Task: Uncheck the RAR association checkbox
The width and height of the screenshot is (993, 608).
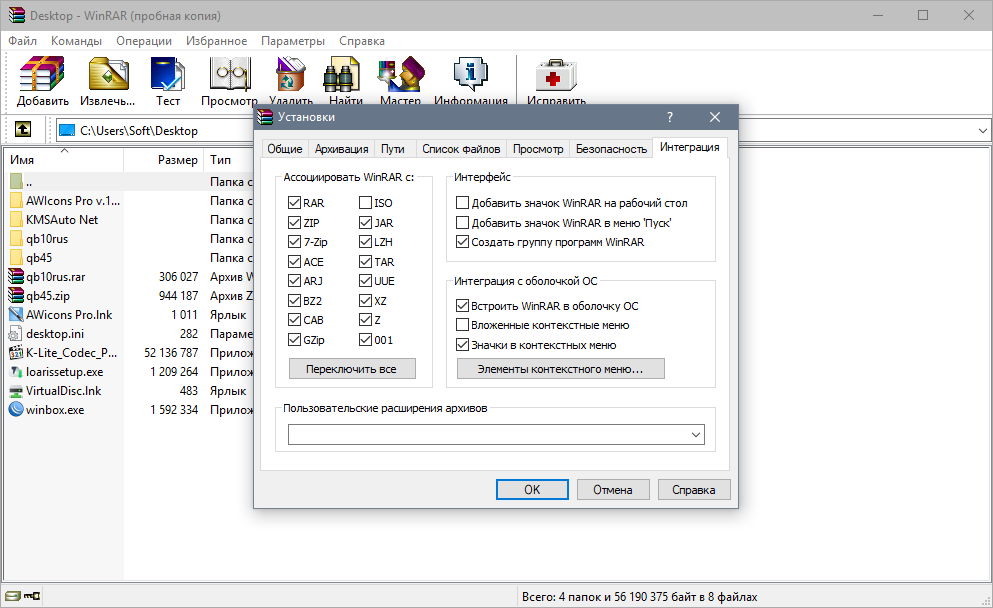Action: pyautogui.click(x=294, y=203)
